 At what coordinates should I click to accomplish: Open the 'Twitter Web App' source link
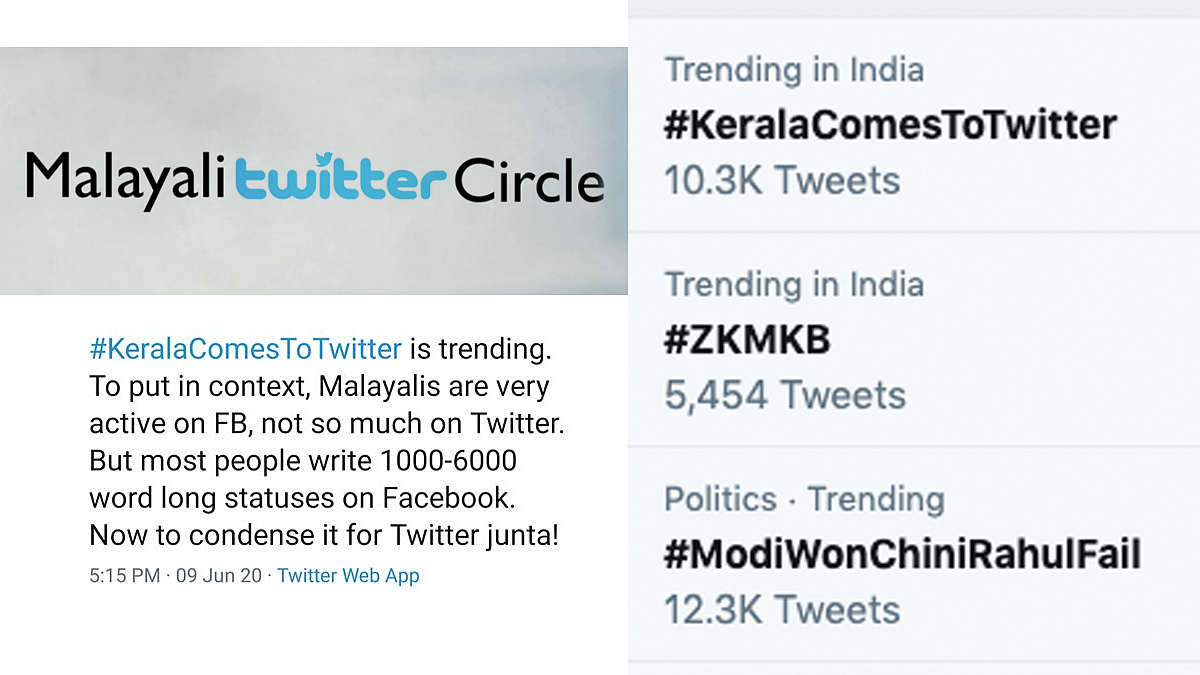(348, 576)
